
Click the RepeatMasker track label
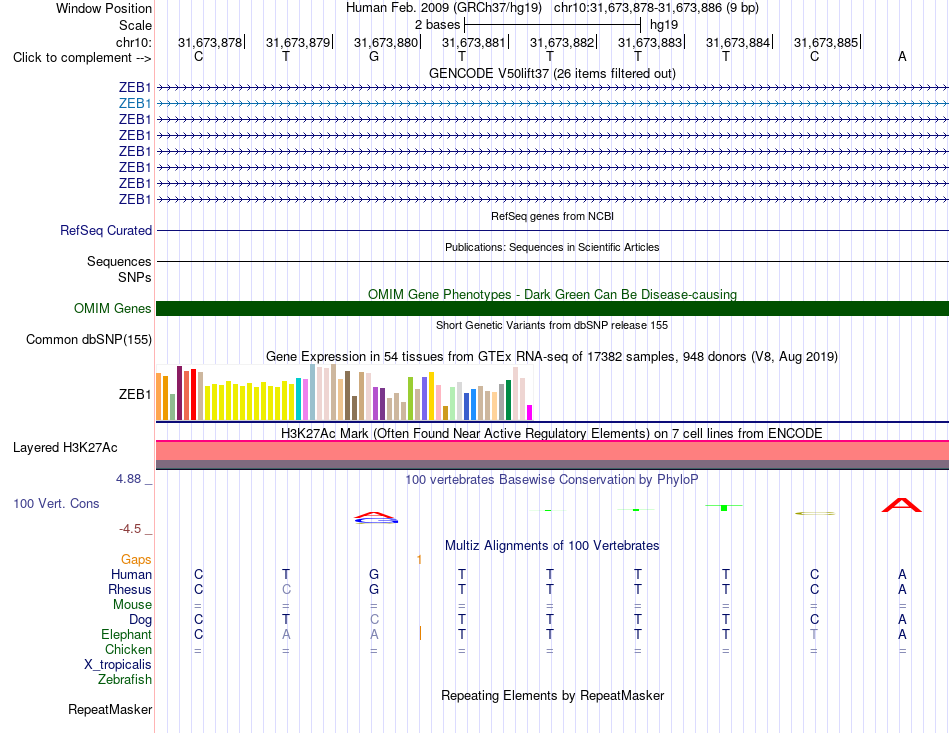[x=110, y=709]
